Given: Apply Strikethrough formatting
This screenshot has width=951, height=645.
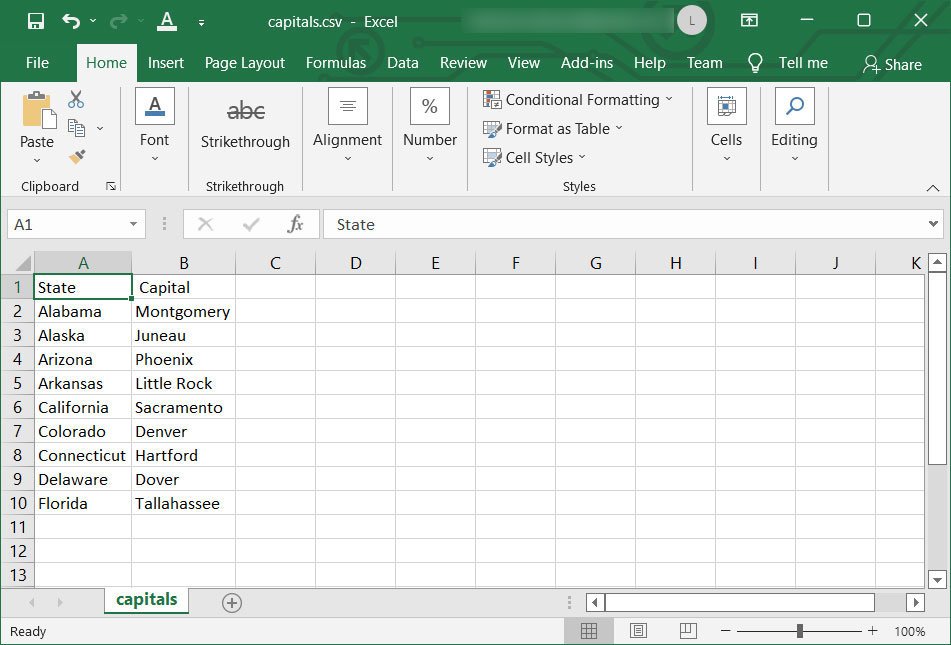Looking at the screenshot, I should (x=245, y=126).
